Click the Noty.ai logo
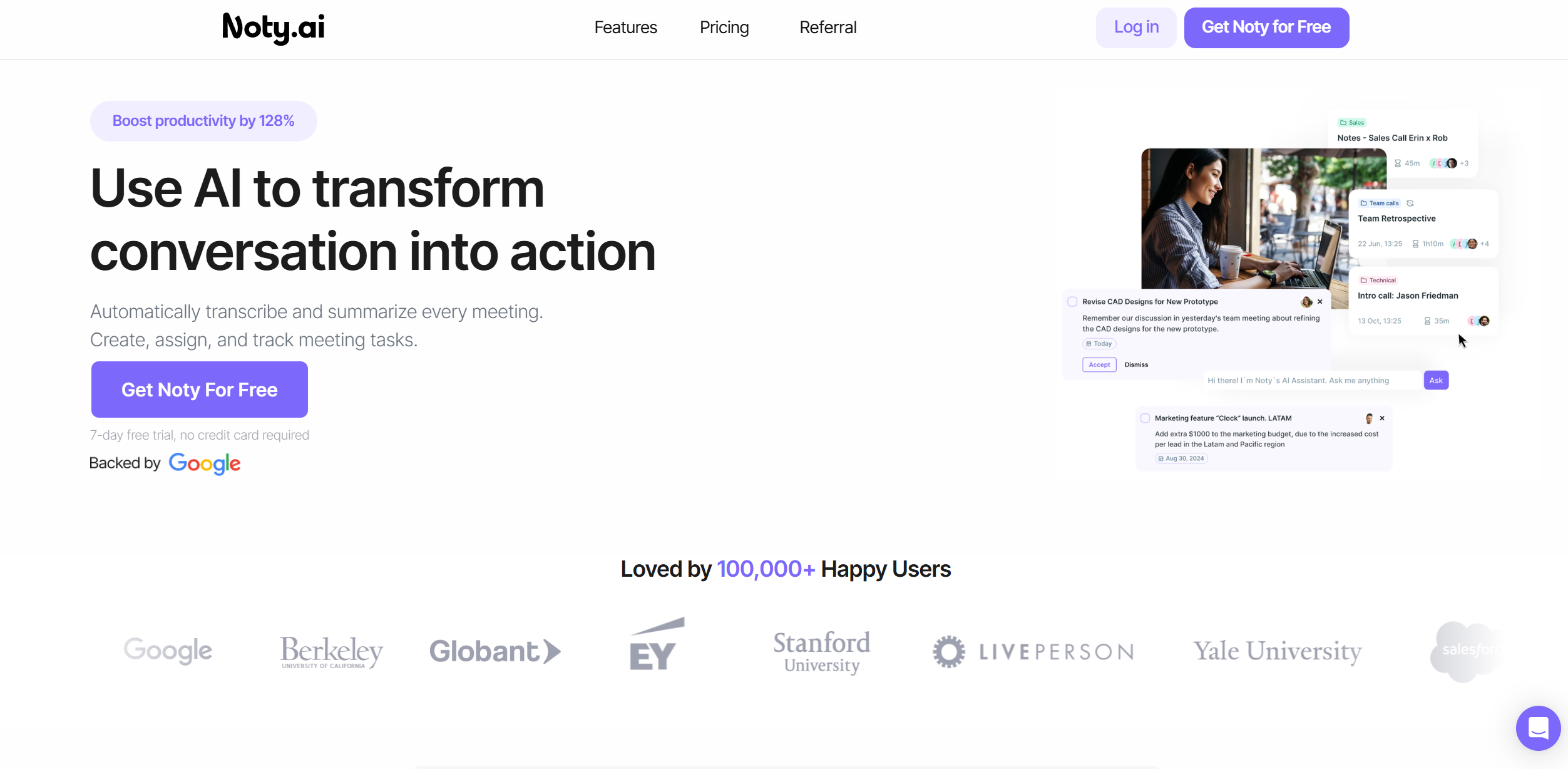 point(274,28)
